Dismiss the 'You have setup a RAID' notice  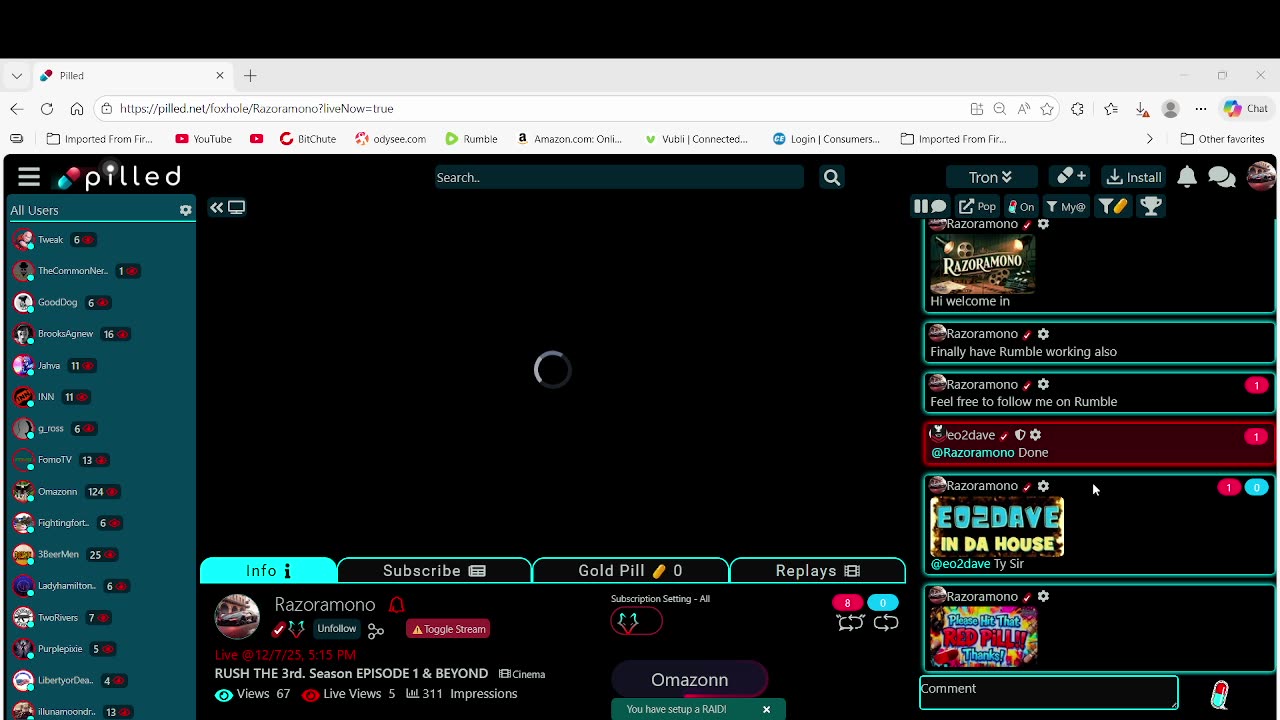coord(766,710)
